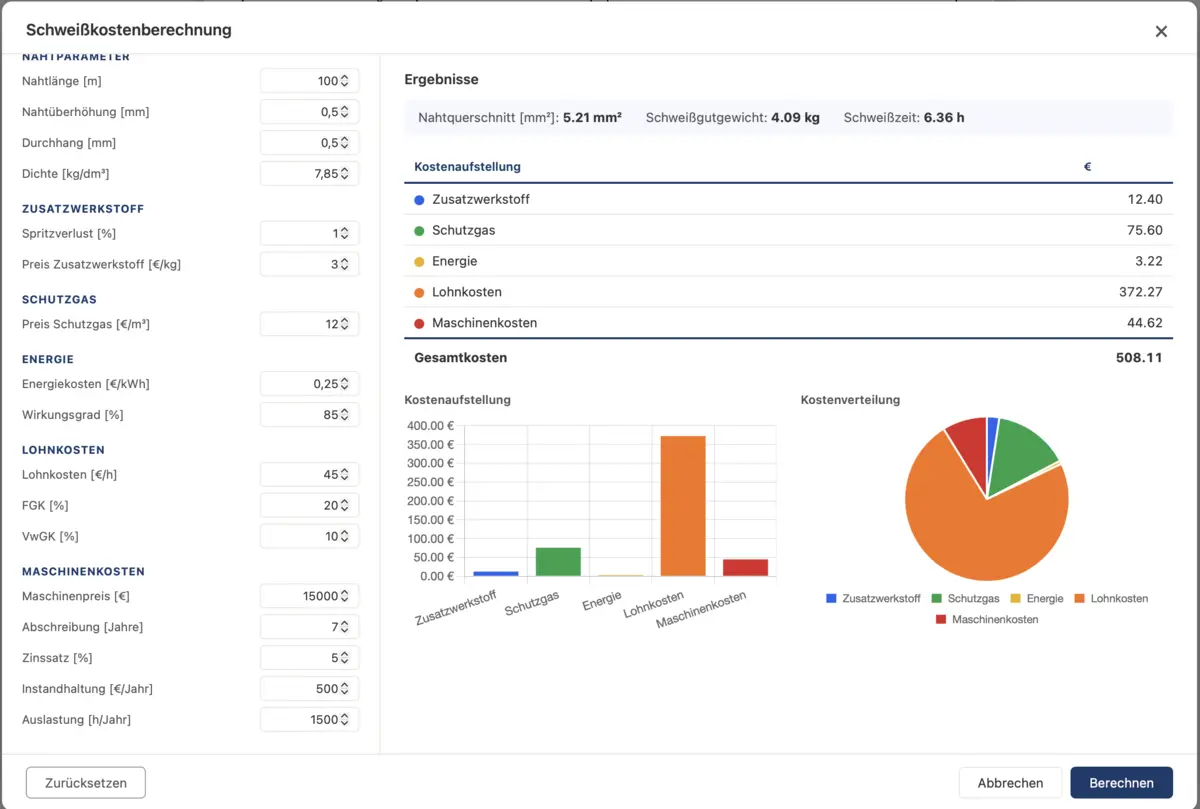Click the orange Lohnkosten bar in bar chart
The image size is (1200, 809).
[x=682, y=506]
